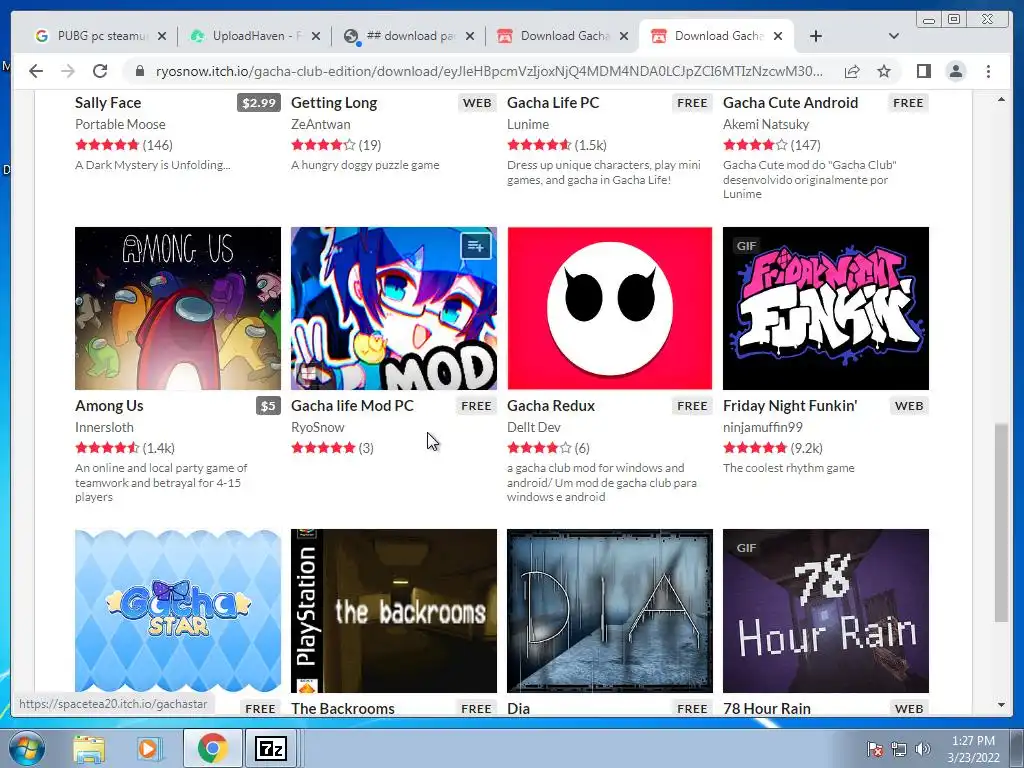Bookmark this page with star icon
This screenshot has width=1024, height=768.
point(884,71)
